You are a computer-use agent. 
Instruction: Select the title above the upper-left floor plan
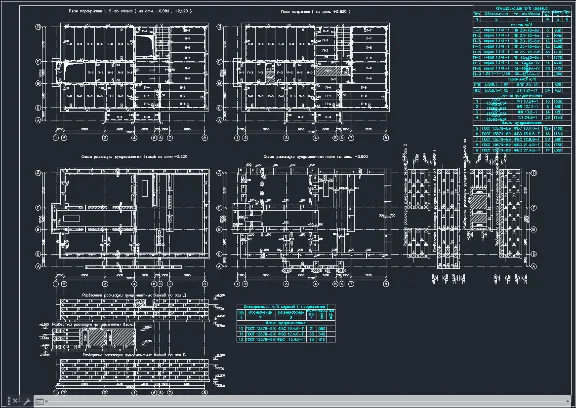pos(130,11)
